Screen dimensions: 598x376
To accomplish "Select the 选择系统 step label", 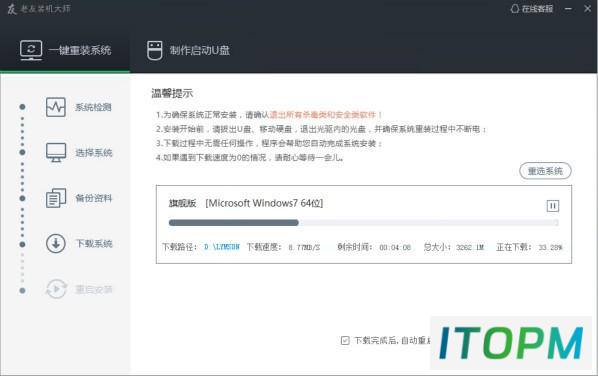I will point(94,153).
